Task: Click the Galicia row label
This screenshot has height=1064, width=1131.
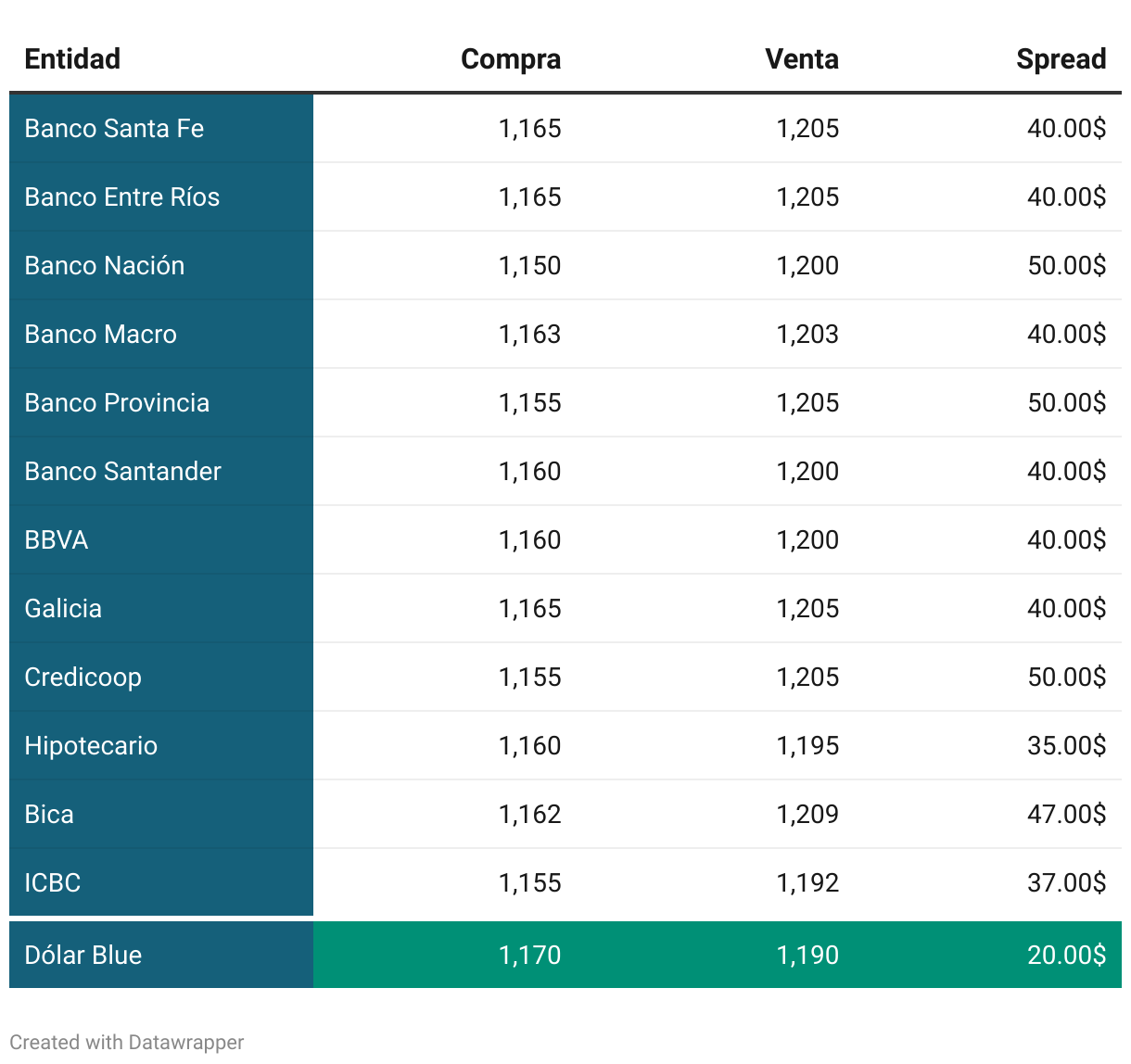Action: 63,609
